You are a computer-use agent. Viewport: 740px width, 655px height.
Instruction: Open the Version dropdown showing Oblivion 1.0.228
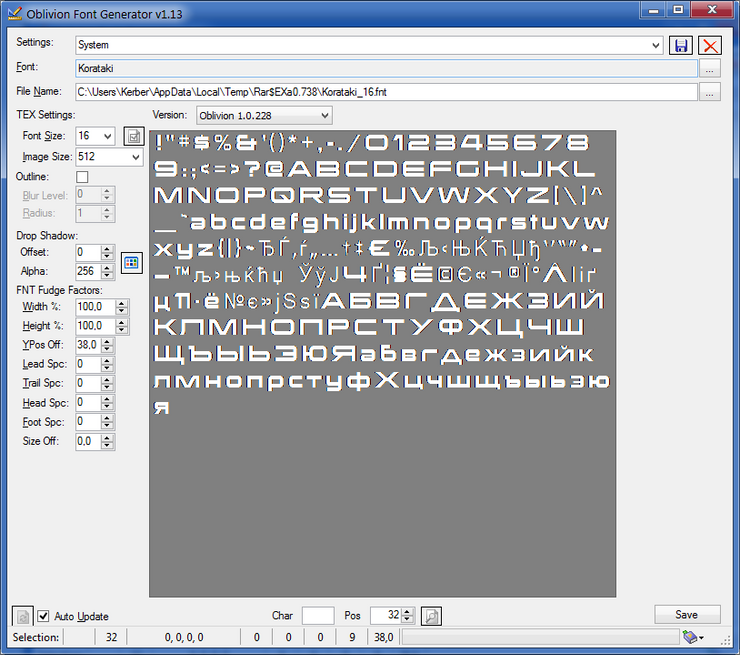pyautogui.click(x=323, y=115)
